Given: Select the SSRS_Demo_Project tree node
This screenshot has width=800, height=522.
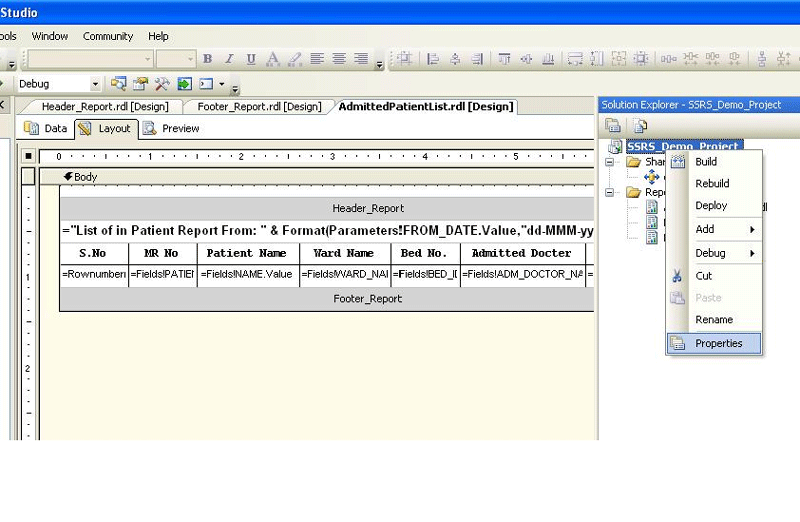Looking at the screenshot, I should tap(684, 146).
